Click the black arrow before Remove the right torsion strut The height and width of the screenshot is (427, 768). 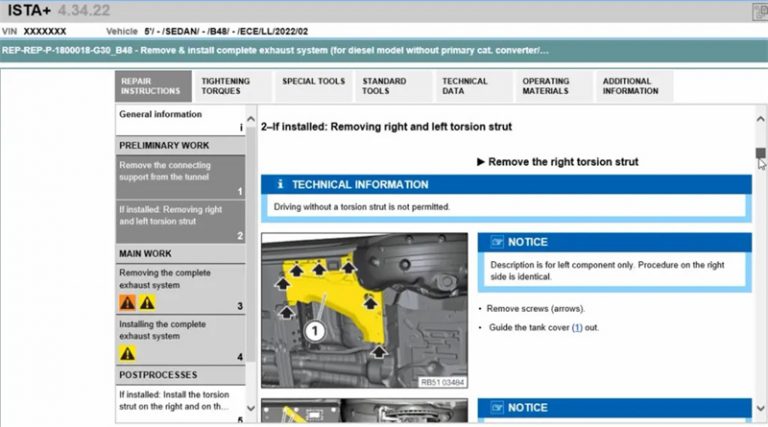coord(480,162)
